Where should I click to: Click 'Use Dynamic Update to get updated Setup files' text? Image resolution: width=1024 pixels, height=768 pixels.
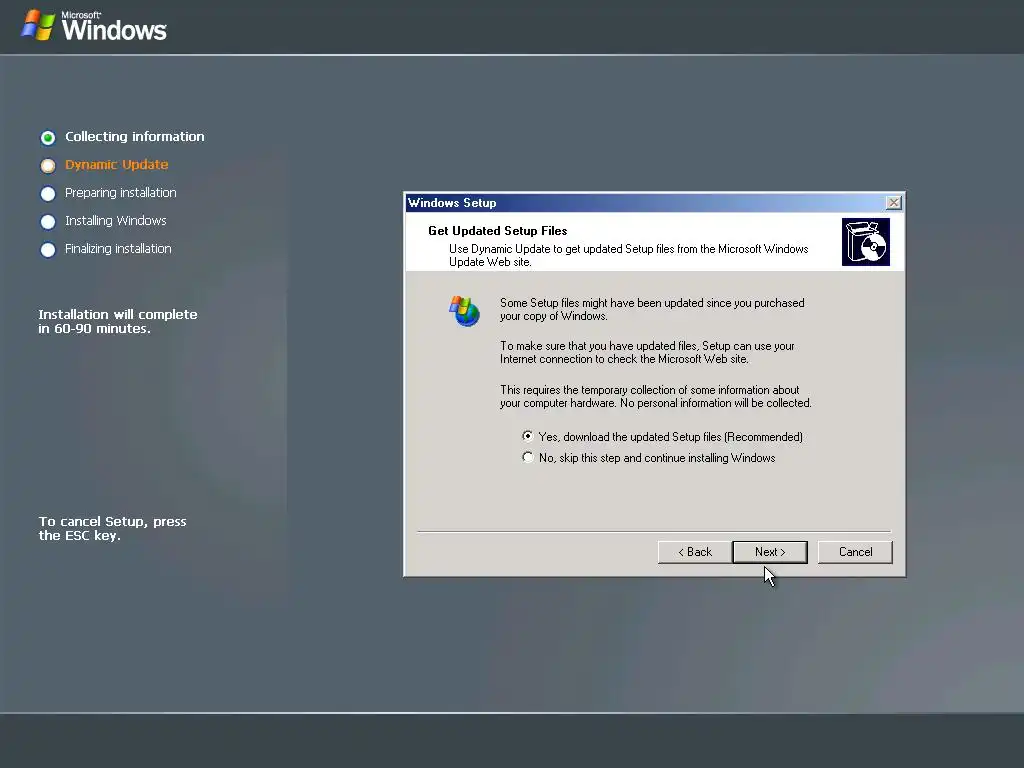[x=628, y=255]
